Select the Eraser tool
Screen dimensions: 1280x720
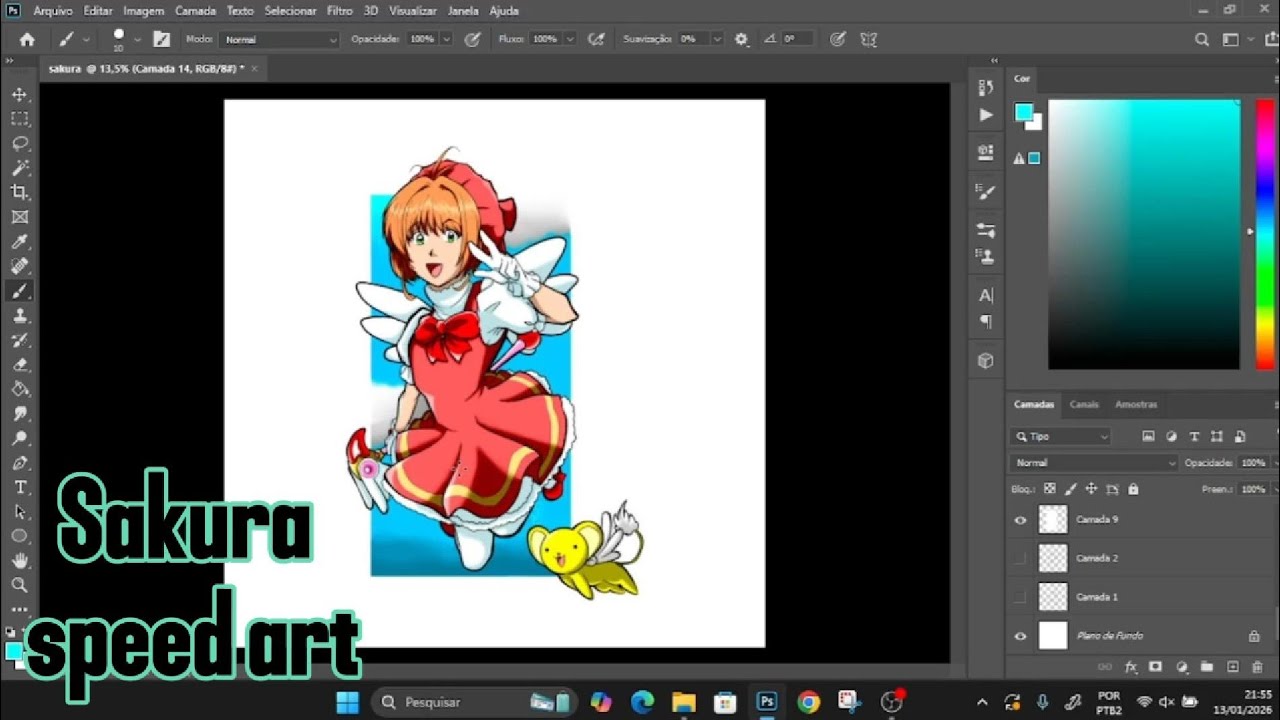[x=19, y=365]
